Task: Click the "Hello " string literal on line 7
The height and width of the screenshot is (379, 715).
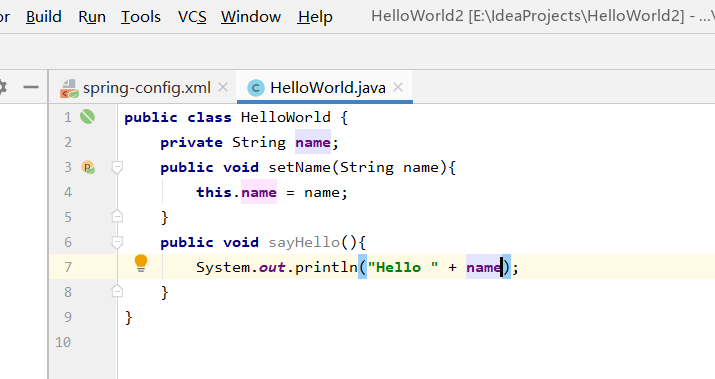Action: tap(403, 267)
